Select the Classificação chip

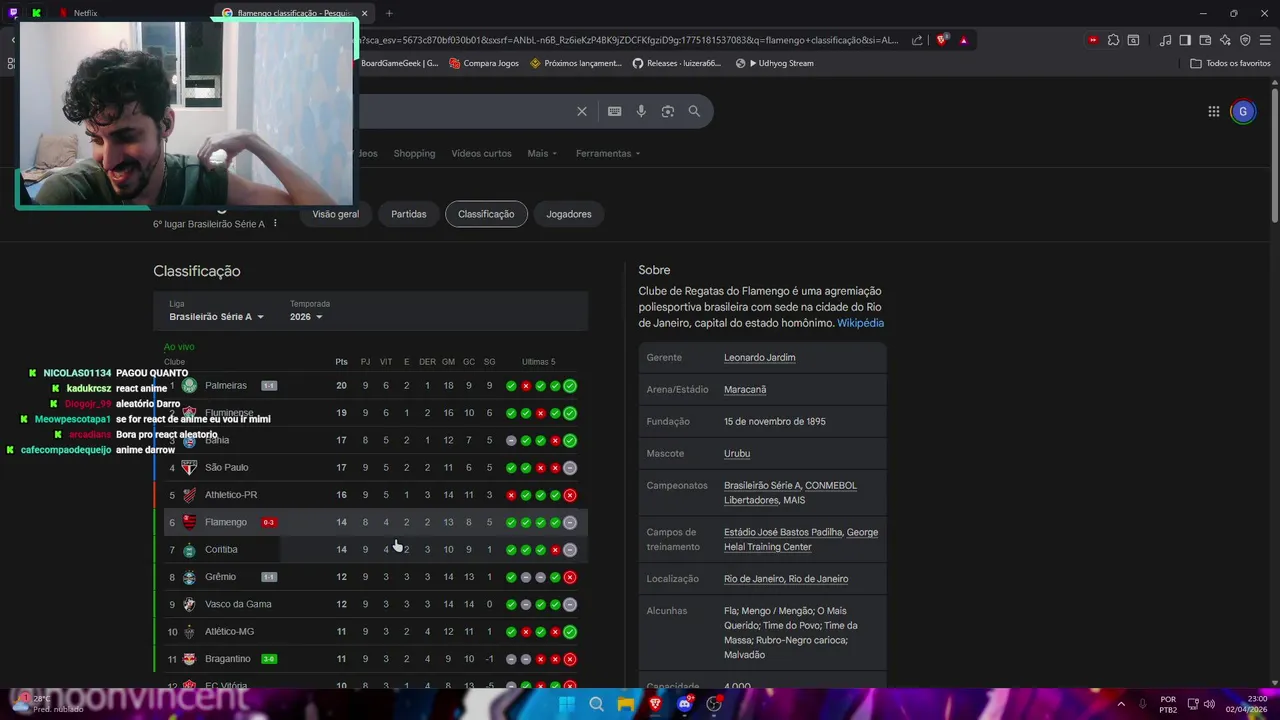[486, 214]
